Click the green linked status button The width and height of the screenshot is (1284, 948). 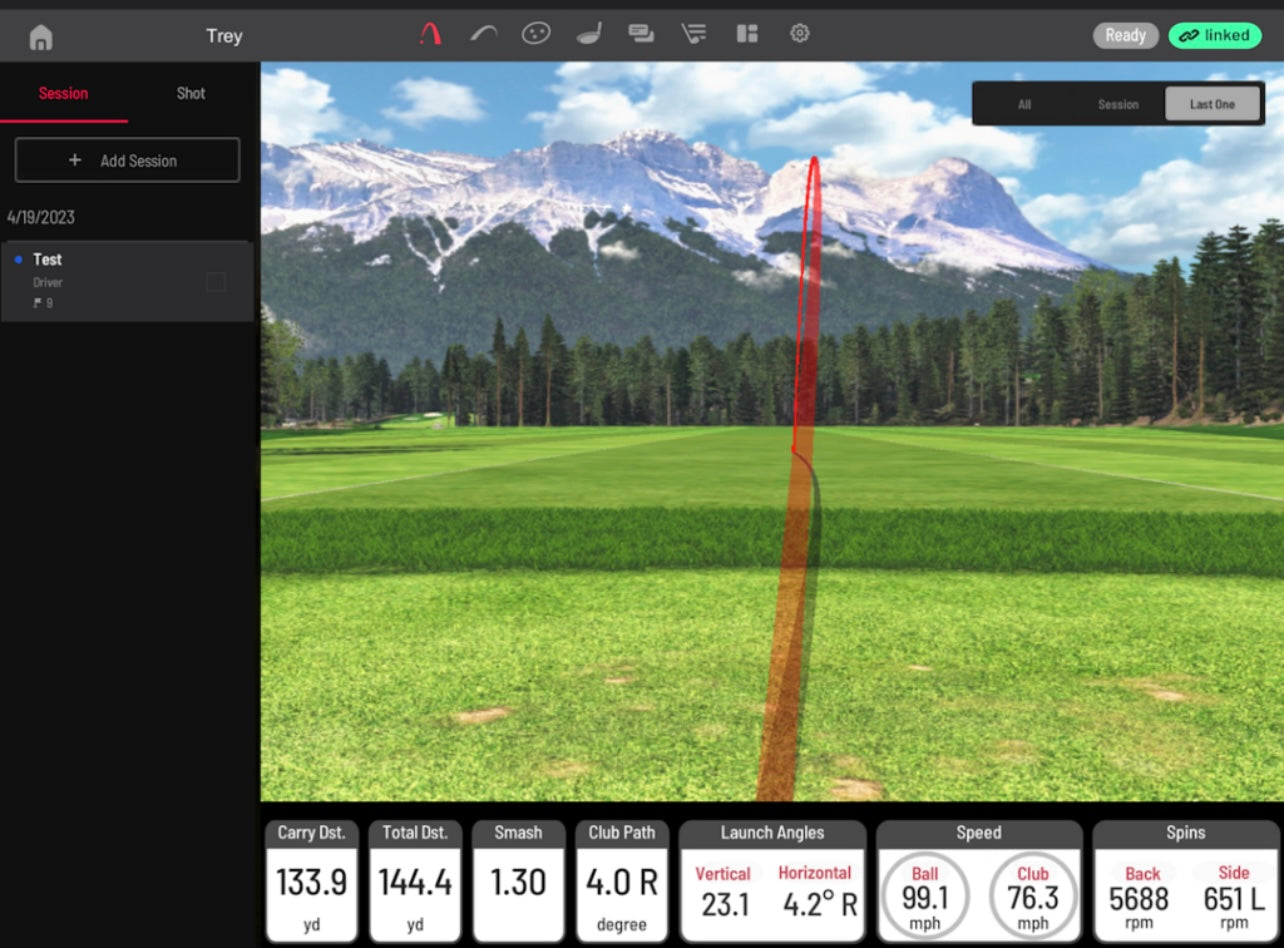[x=1214, y=36]
